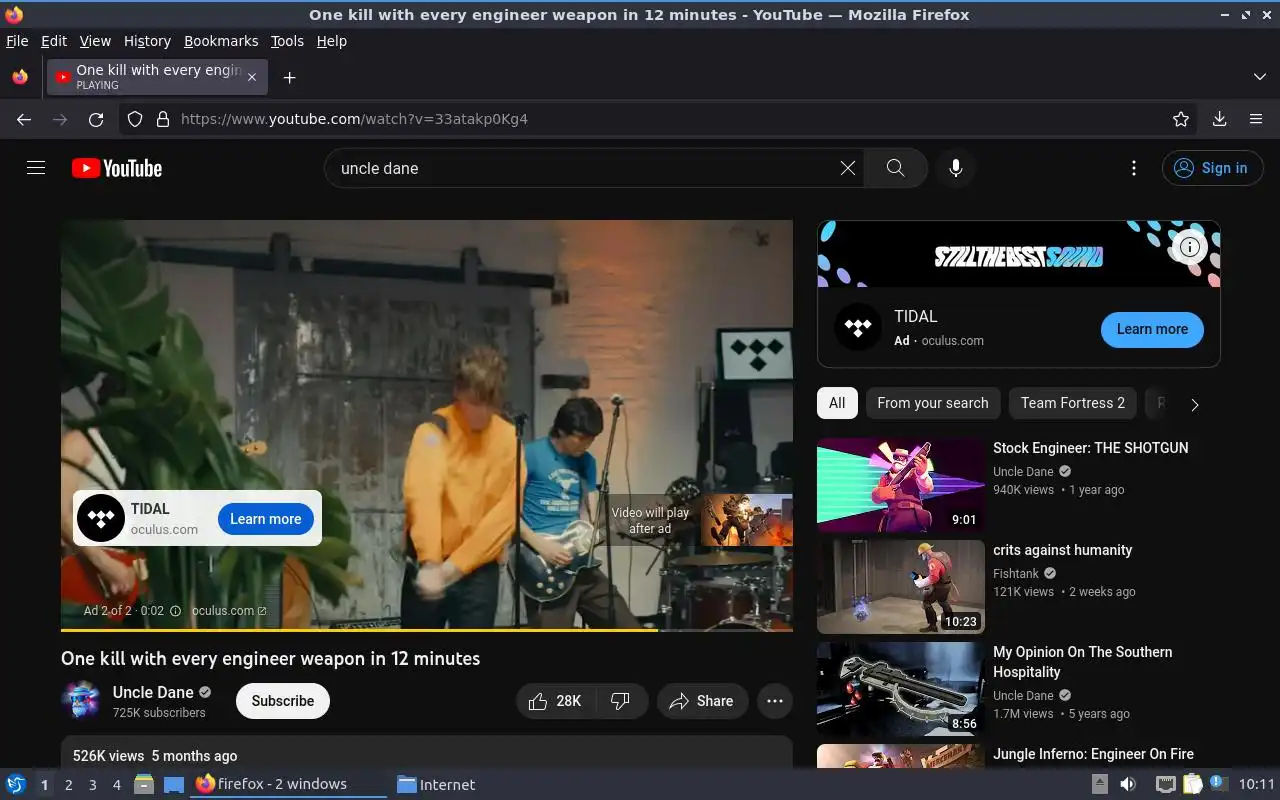
Task: Open the Firefox View pinned icon
Action: [x=20, y=77]
